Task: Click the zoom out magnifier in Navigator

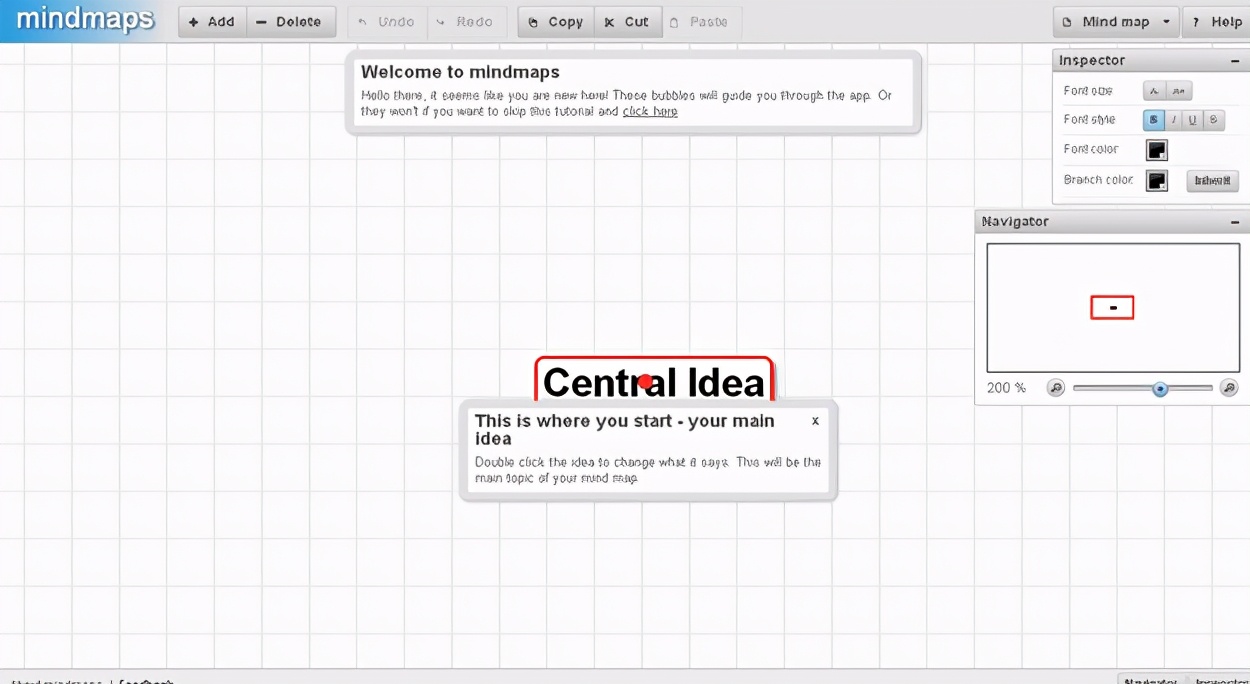Action: click(x=1055, y=388)
